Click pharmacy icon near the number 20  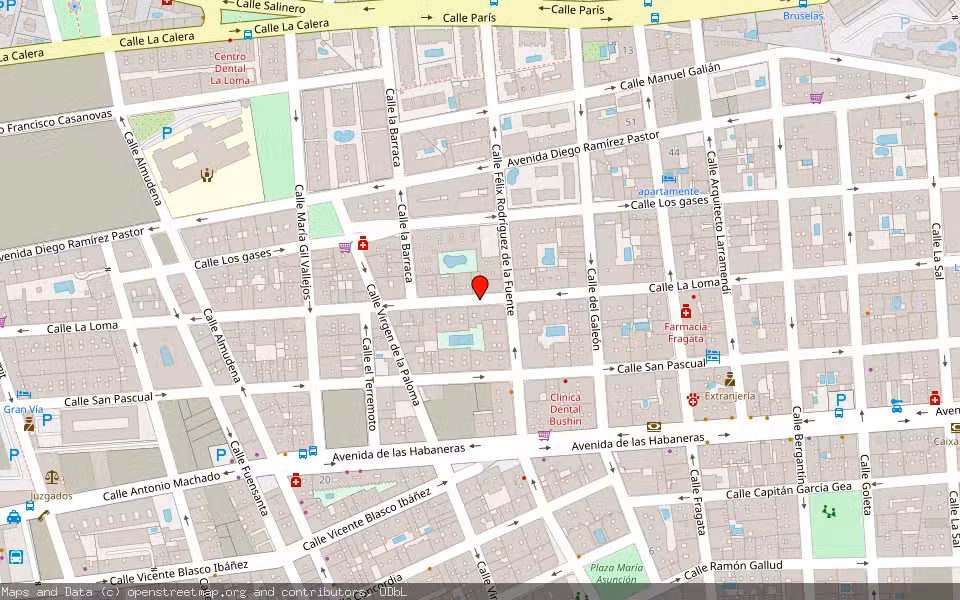point(296,480)
